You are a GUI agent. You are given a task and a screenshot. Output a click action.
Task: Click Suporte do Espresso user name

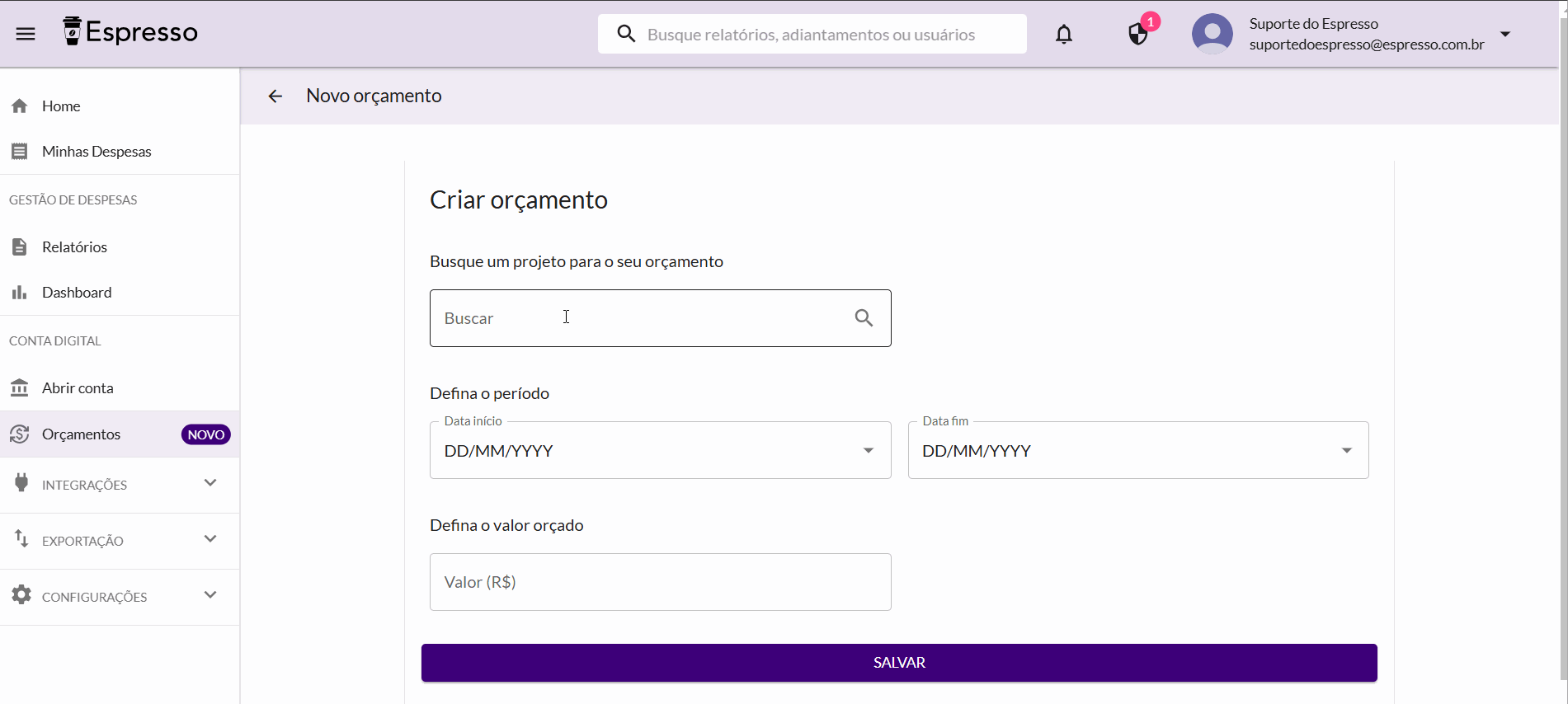tap(1314, 24)
